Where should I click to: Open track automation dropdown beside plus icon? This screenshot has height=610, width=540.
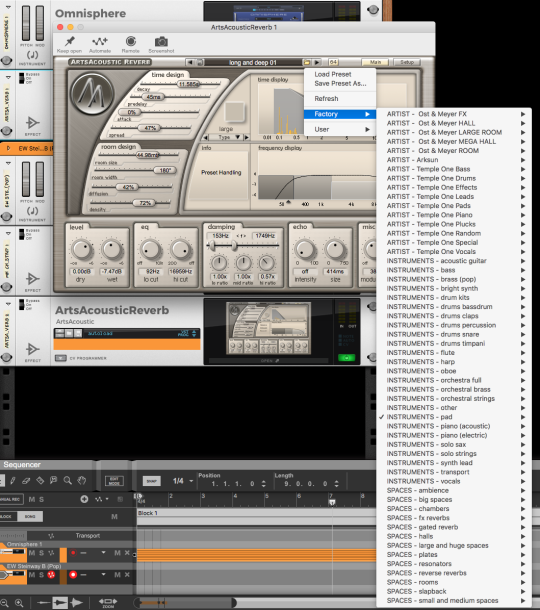pos(102,499)
